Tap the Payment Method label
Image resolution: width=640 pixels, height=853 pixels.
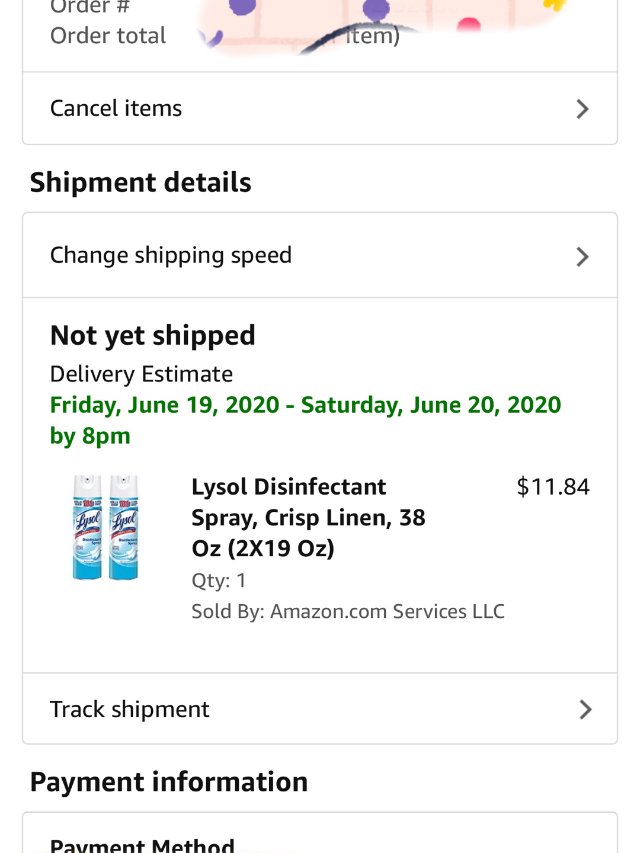(142, 845)
